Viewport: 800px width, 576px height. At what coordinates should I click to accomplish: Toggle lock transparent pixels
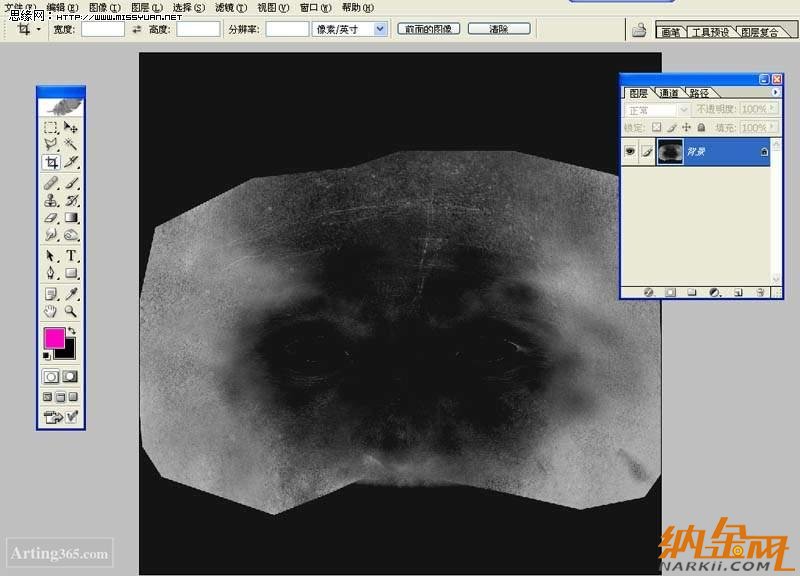(657, 127)
